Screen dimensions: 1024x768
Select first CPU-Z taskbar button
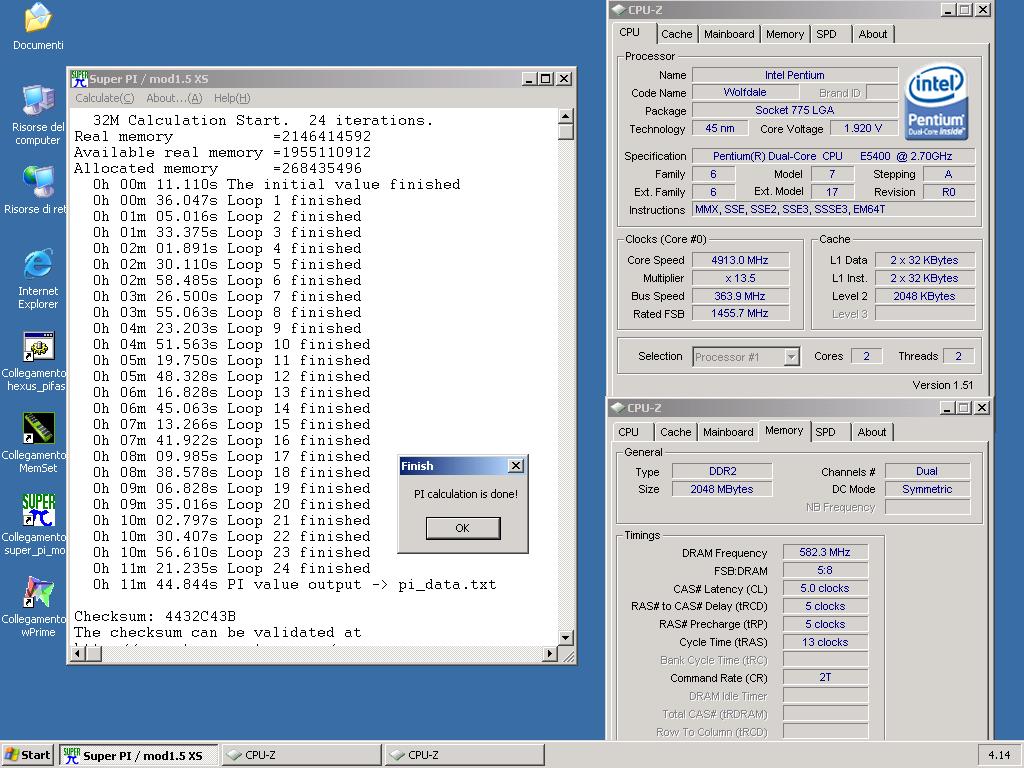302,755
